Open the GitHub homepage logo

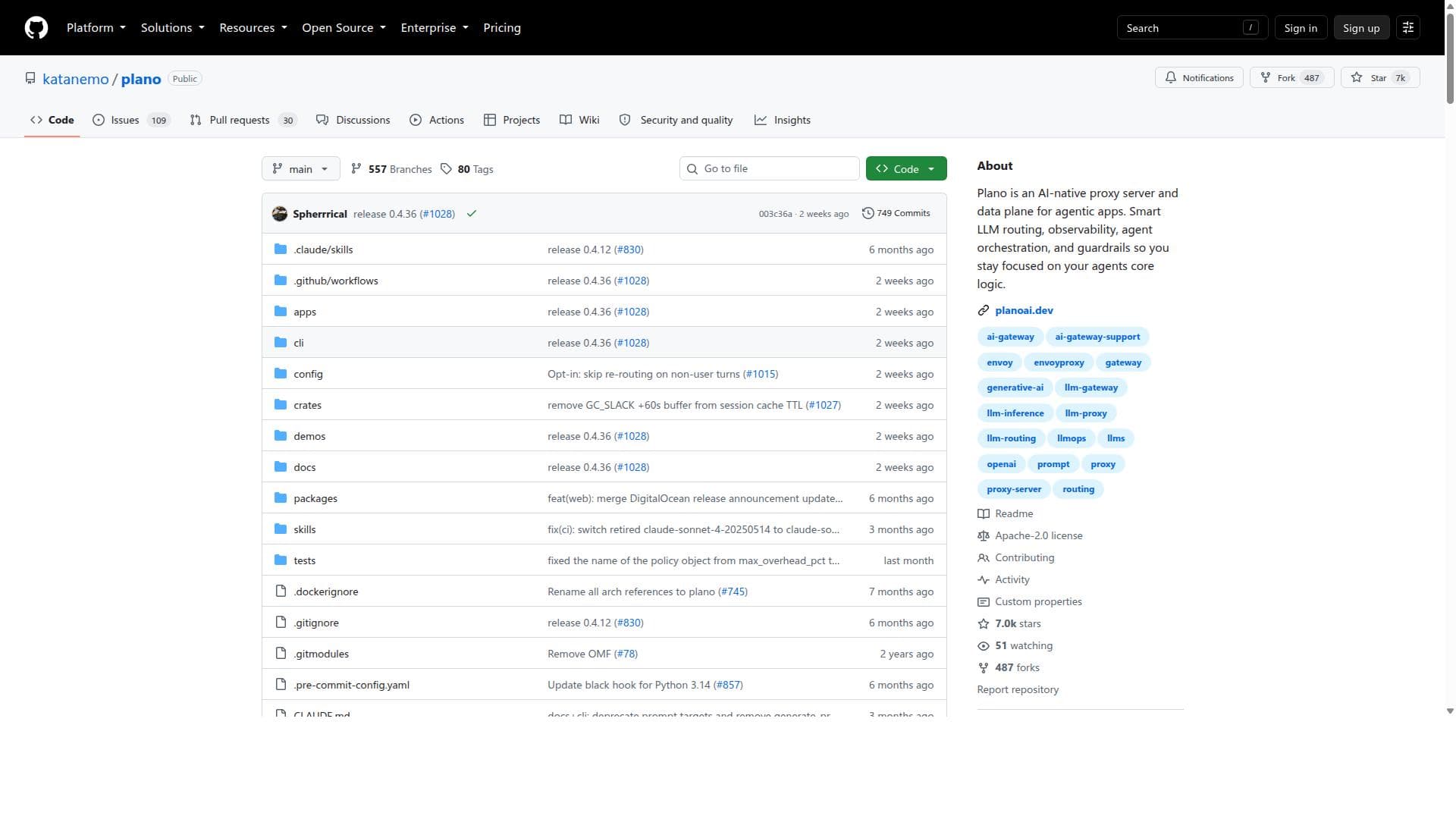[x=36, y=28]
